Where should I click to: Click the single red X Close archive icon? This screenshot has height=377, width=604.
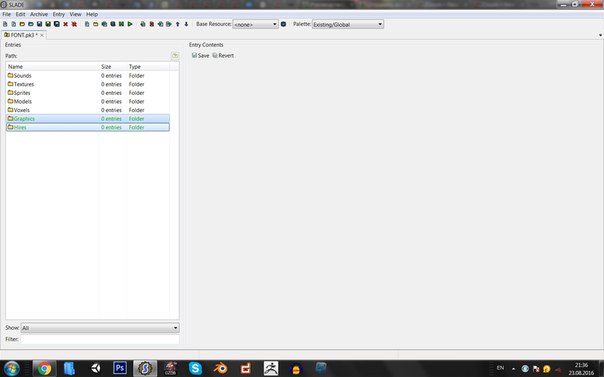pyautogui.click(x=65, y=24)
